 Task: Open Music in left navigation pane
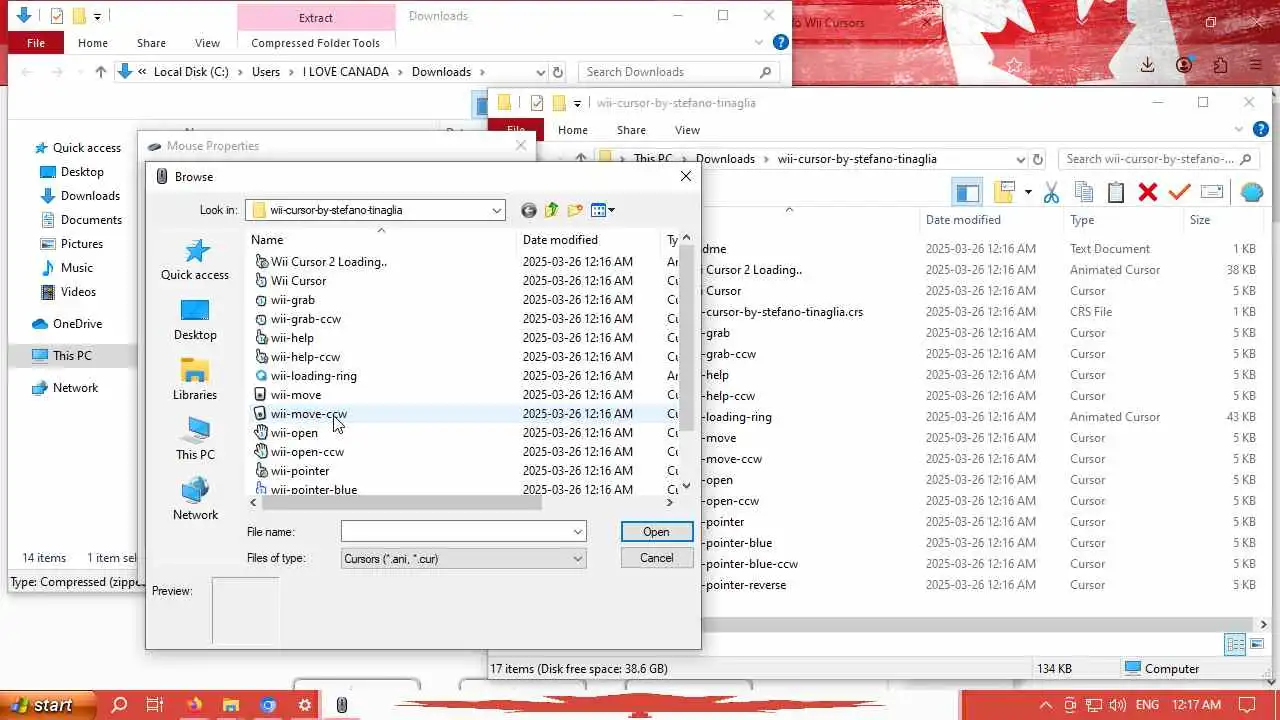coord(66,268)
